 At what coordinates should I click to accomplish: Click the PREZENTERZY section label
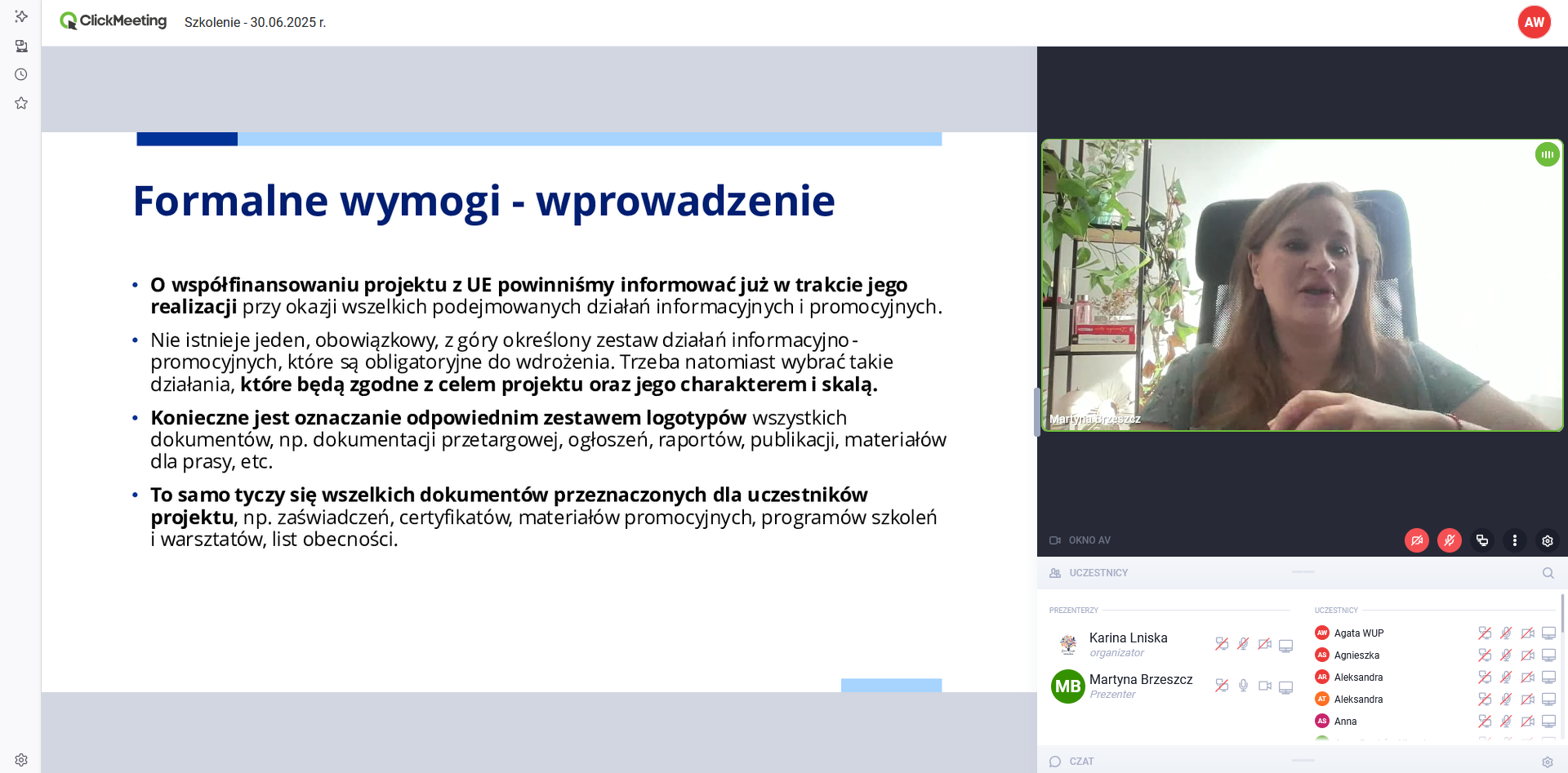point(1073,611)
